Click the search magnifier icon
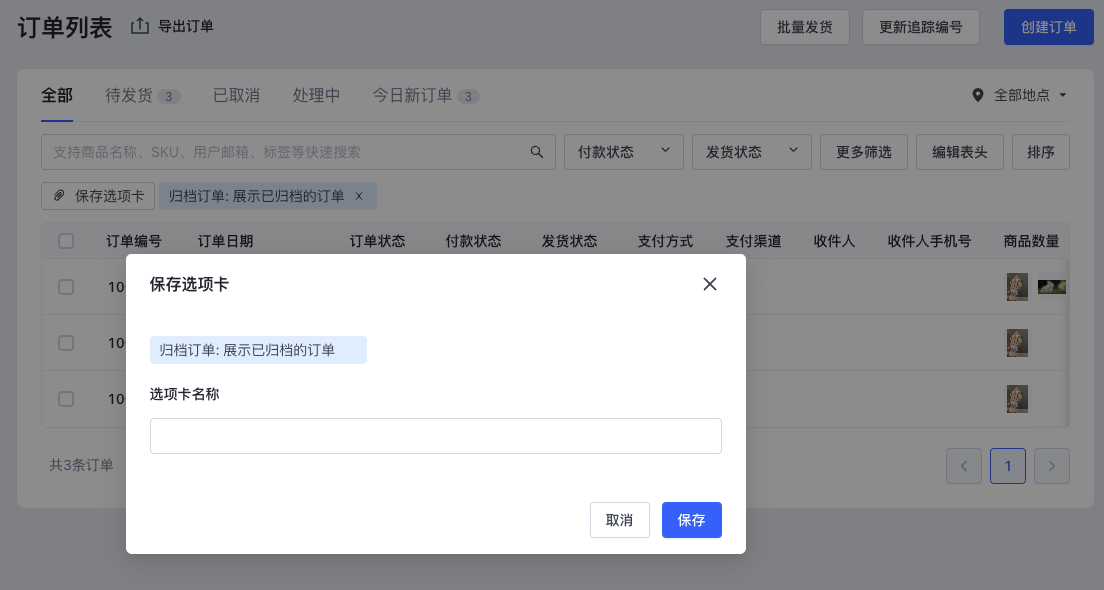This screenshot has height=590, width=1104. pyautogui.click(x=537, y=151)
